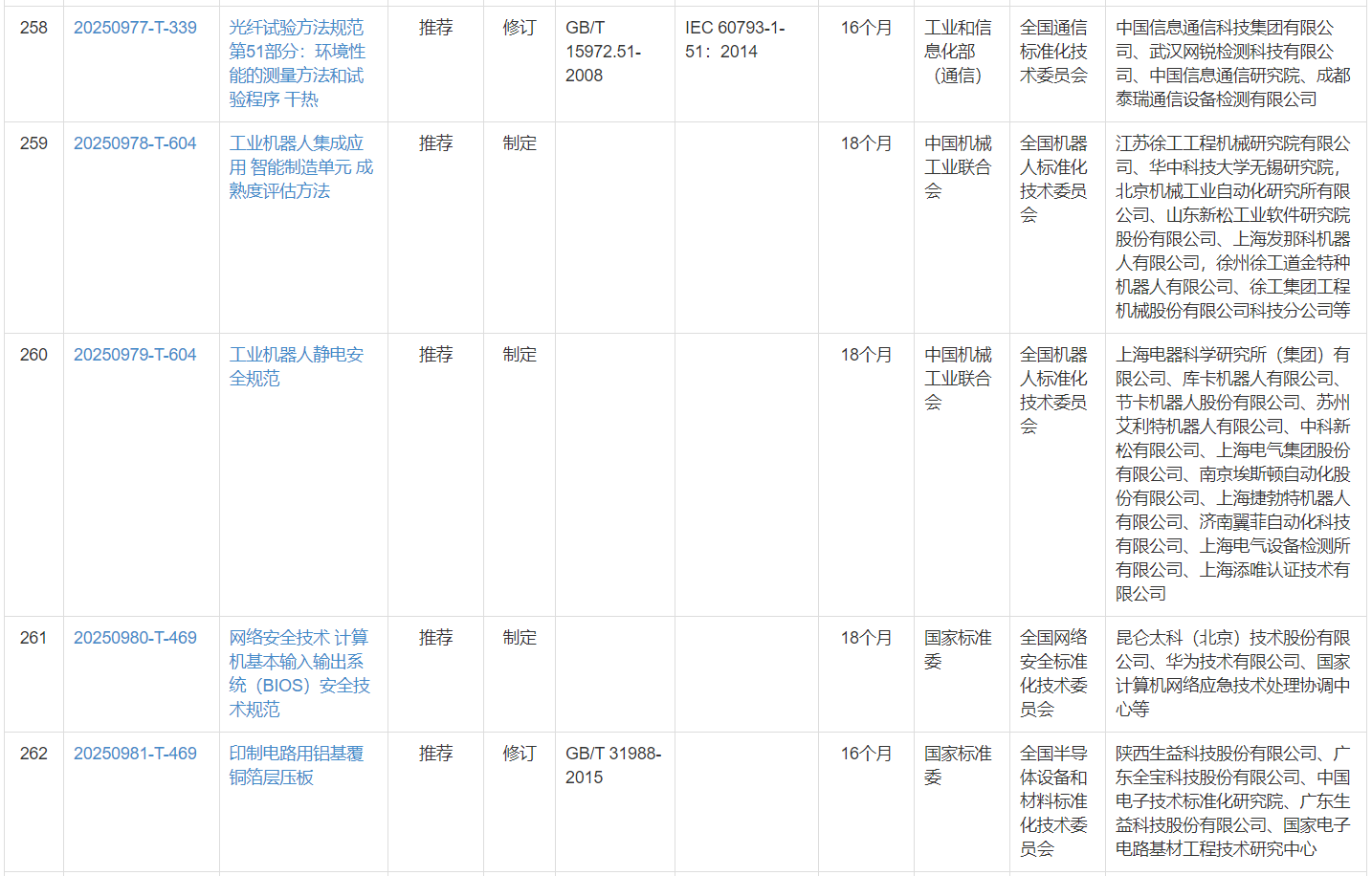Open plan number 20250980-T-469 link

click(x=135, y=638)
